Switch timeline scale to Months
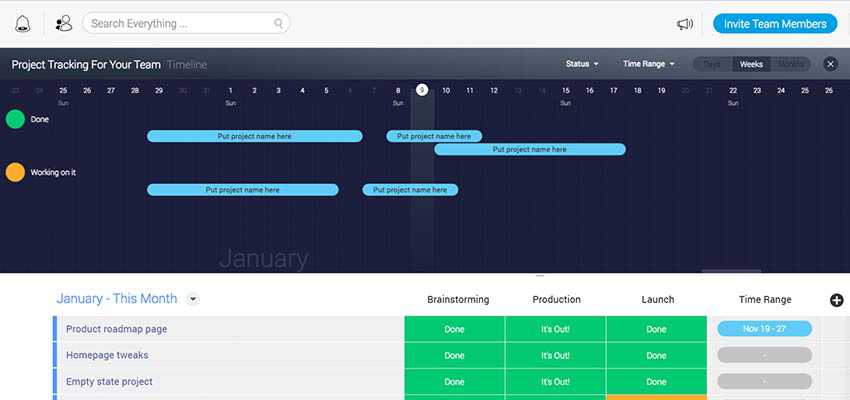Screen dimensions: 850x400 (x=791, y=64)
